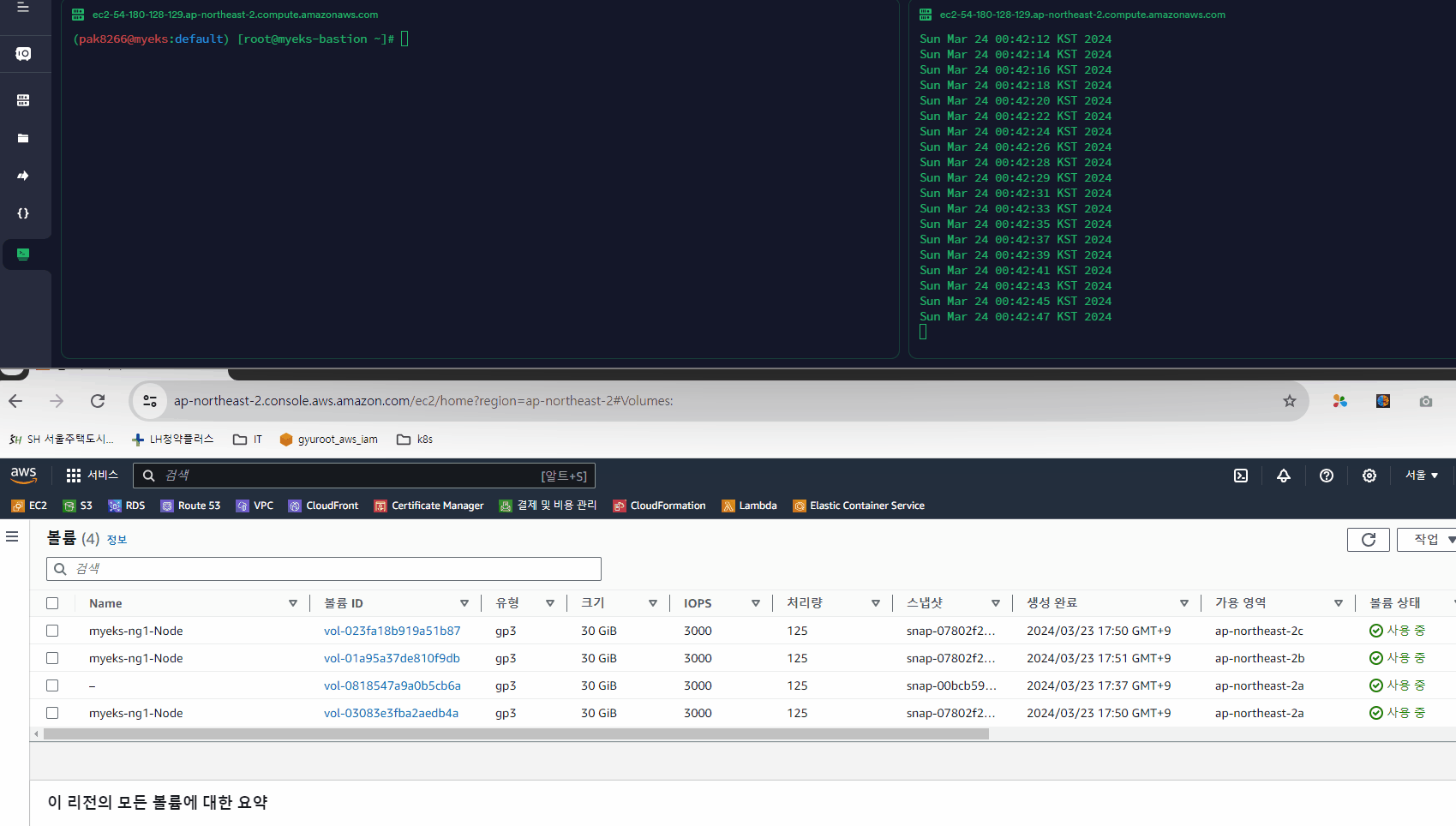Refresh the volumes list
This screenshot has height=826, width=1456.
1369,539
